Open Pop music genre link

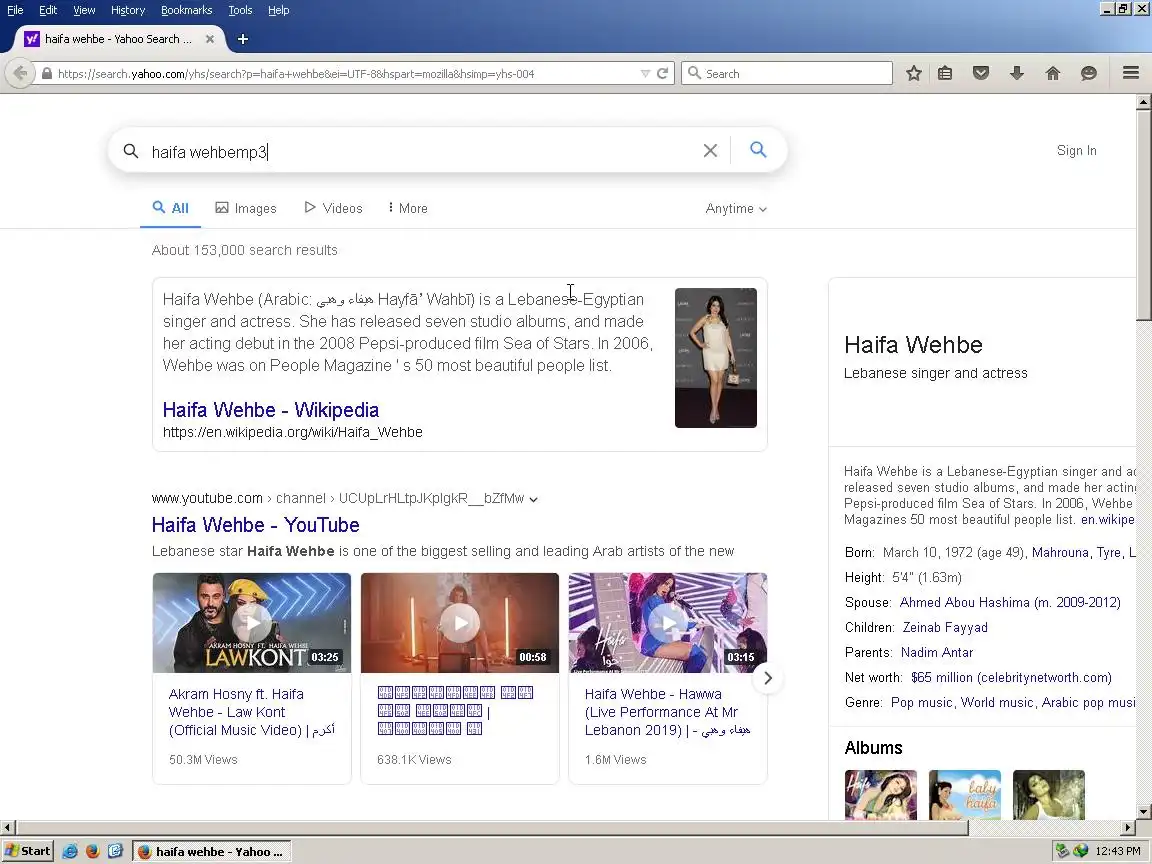click(x=922, y=702)
